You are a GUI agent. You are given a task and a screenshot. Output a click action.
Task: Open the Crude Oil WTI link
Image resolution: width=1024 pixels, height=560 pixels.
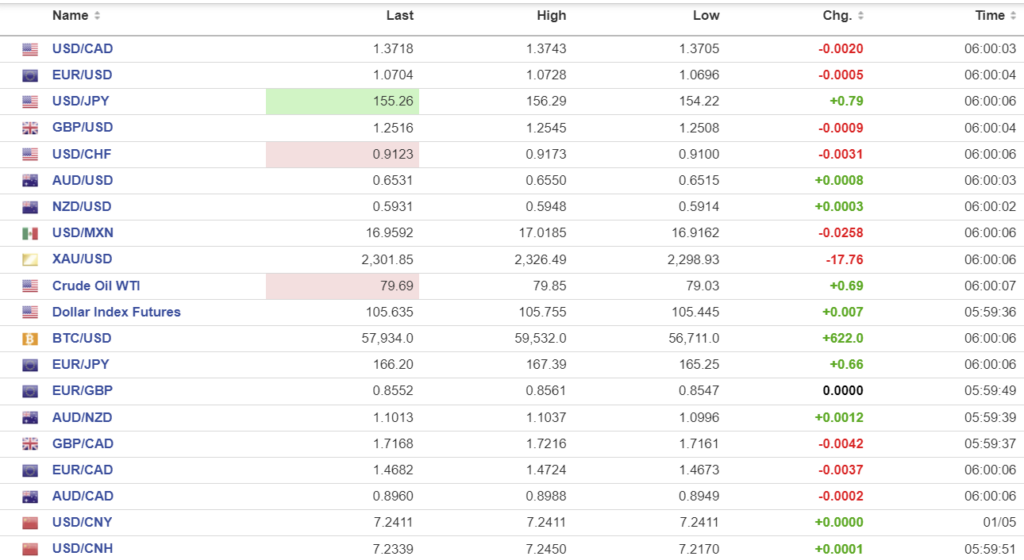coord(96,286)
